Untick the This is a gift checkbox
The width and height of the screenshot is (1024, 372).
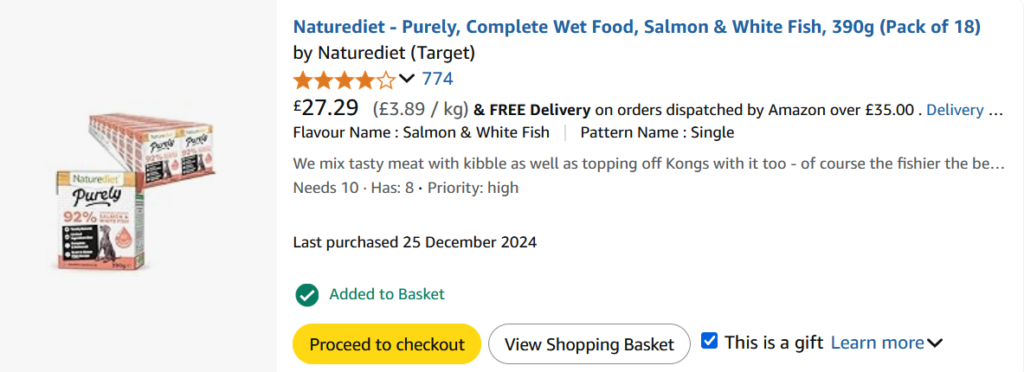coord(709,341)
